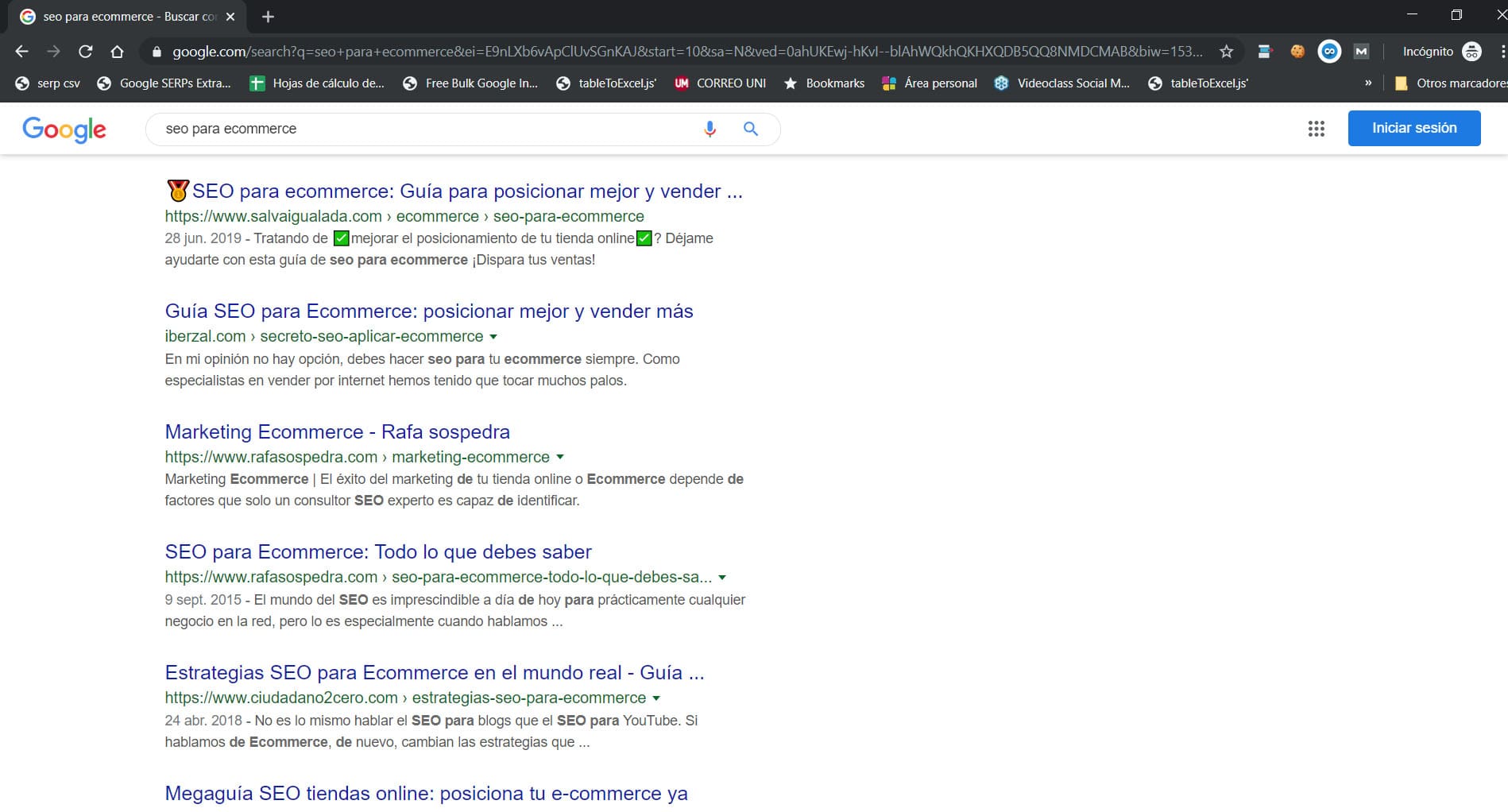Reload the current page
1508x812 pixels.
(85, 52)
